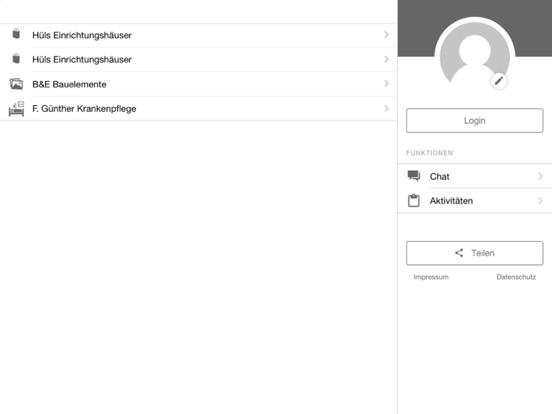Image resolution: width=552 pixels, height=414 pixels.
Task: Open F. Günther Krankenpflege chevron arrow
Action: point(386,108)
